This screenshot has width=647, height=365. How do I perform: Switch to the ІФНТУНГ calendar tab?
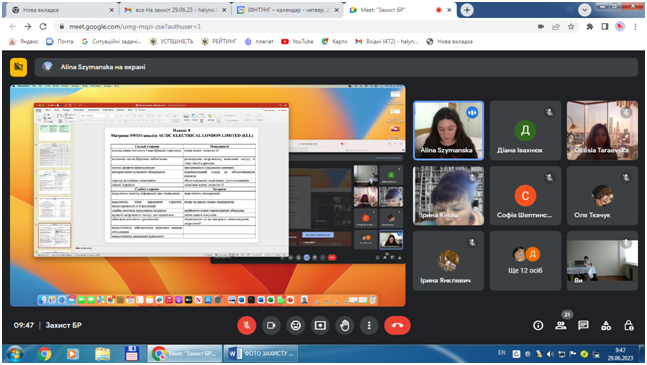pos(288,10)
